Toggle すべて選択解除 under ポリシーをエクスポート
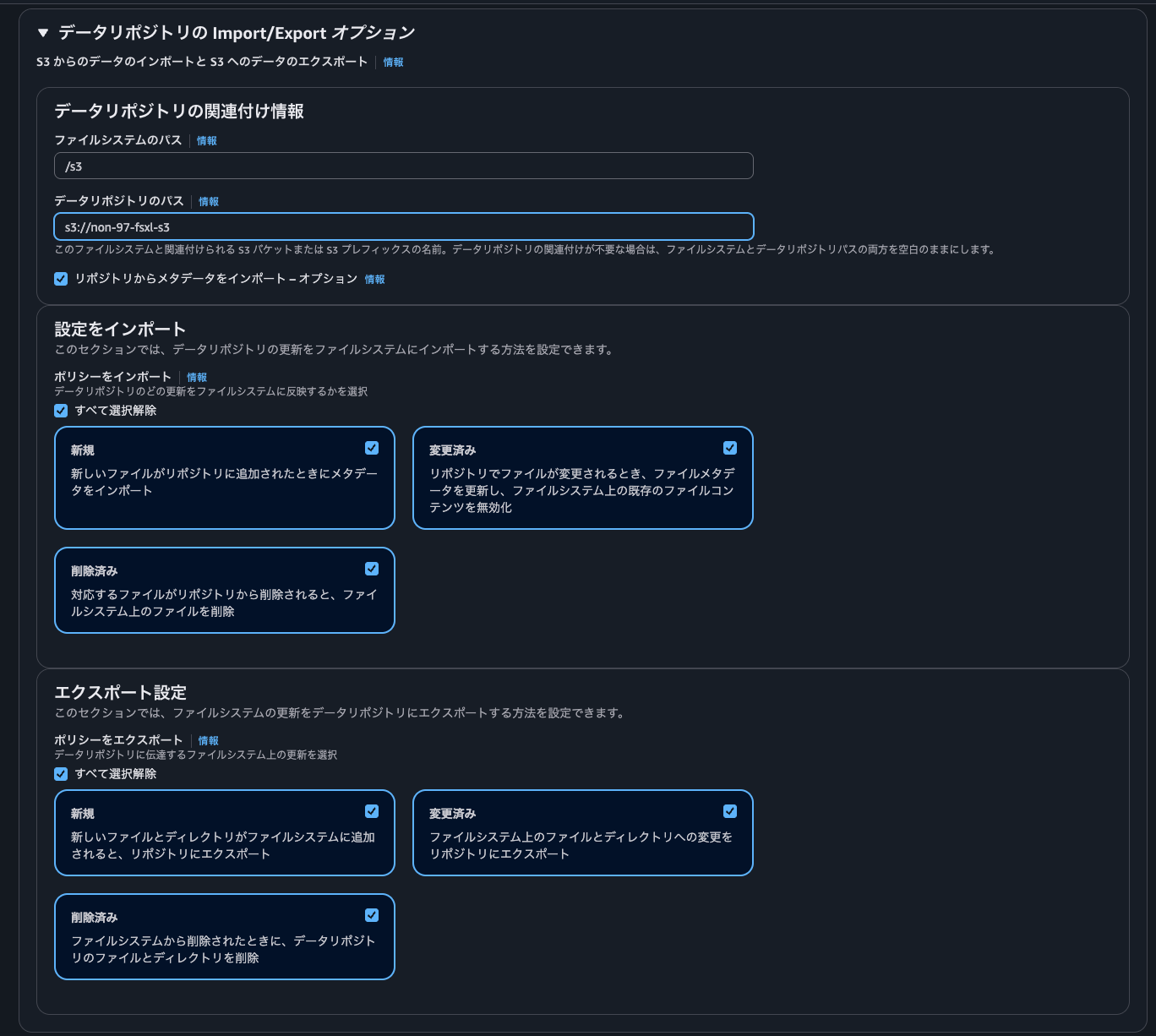The width and height of the screenshot is (1156, 1036). pyautogui.click(x=61, y=774)
